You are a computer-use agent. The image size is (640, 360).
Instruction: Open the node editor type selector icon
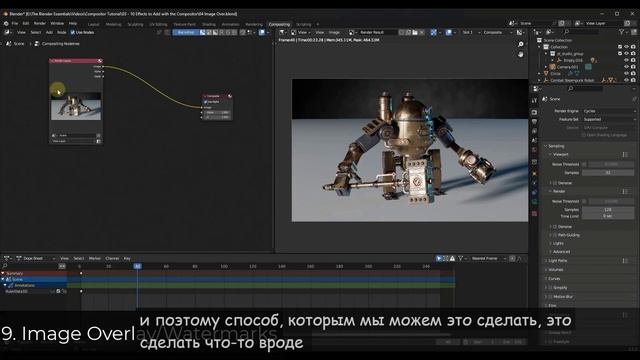click(x=7, y=32)
